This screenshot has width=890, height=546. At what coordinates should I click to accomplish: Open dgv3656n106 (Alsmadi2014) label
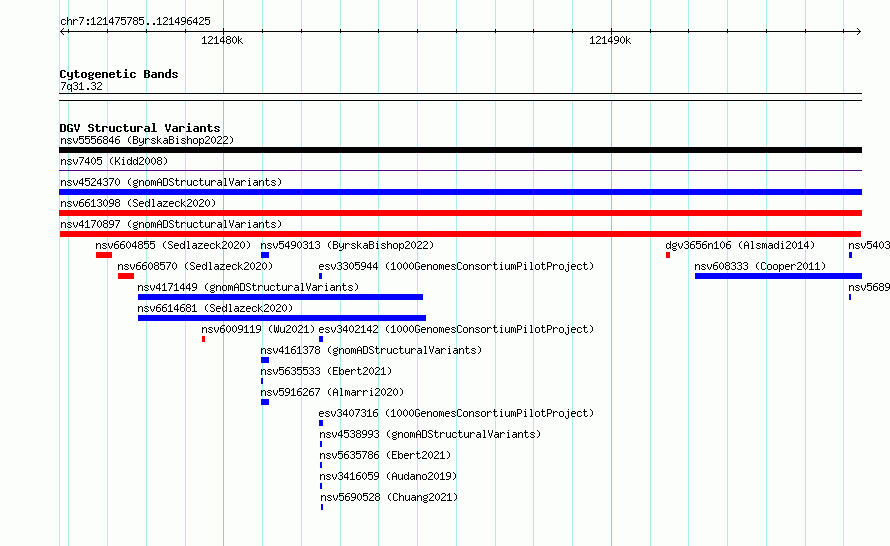[740, 245]
